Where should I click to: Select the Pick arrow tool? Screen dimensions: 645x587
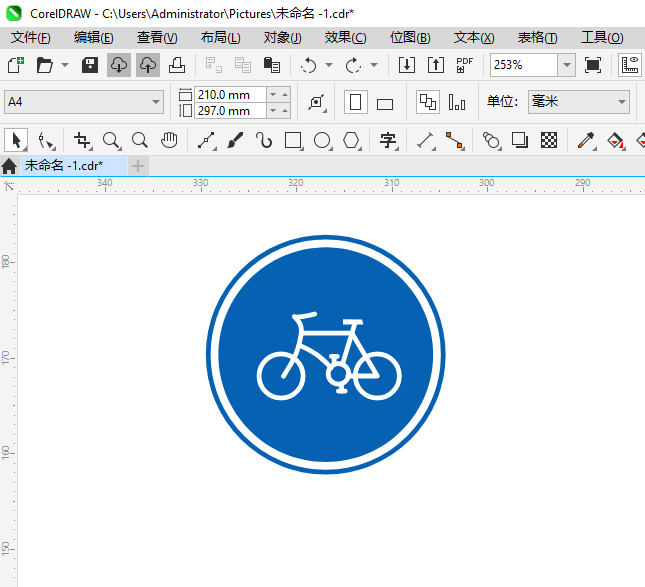click(x=16, y=141)
